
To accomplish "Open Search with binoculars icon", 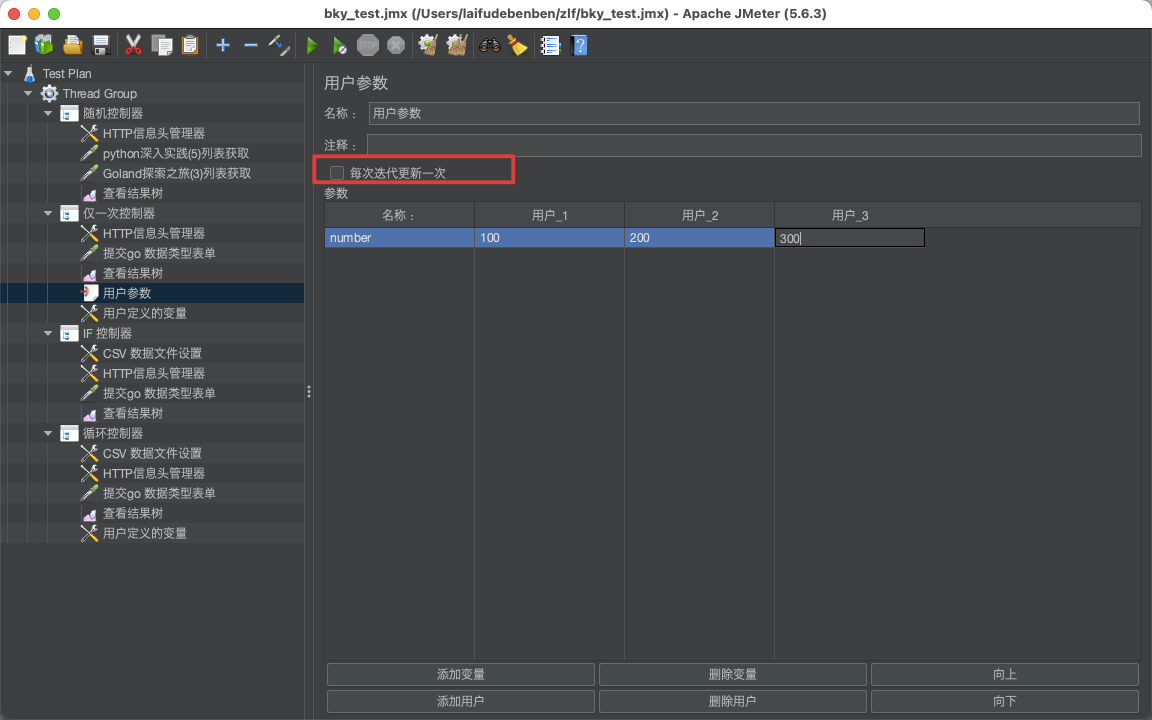I will click(x=489, y=46).
